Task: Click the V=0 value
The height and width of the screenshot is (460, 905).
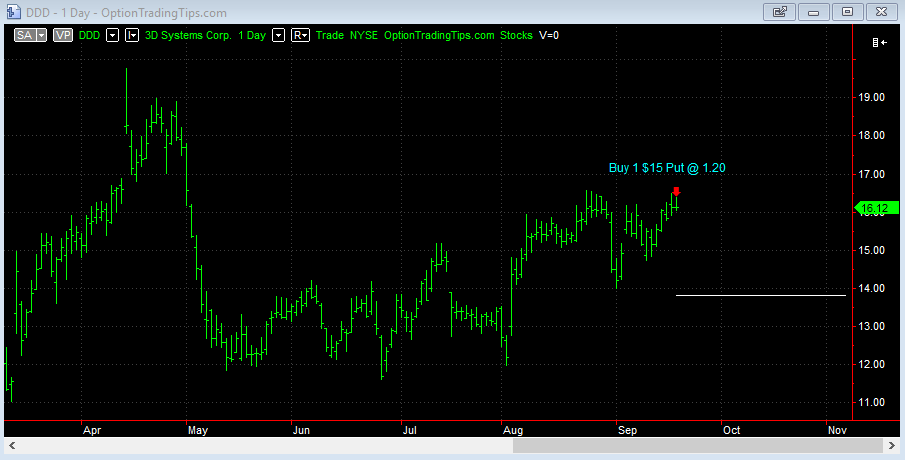Action: (549, 35)
